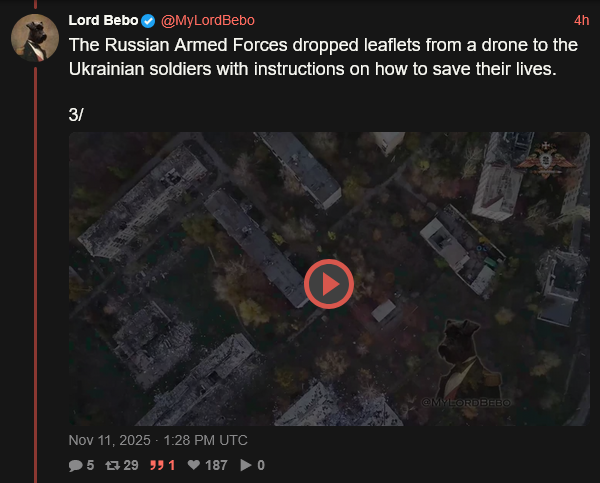Click the blue verified badge icon
Screen dimensions: 600x483
pos(148,21)
